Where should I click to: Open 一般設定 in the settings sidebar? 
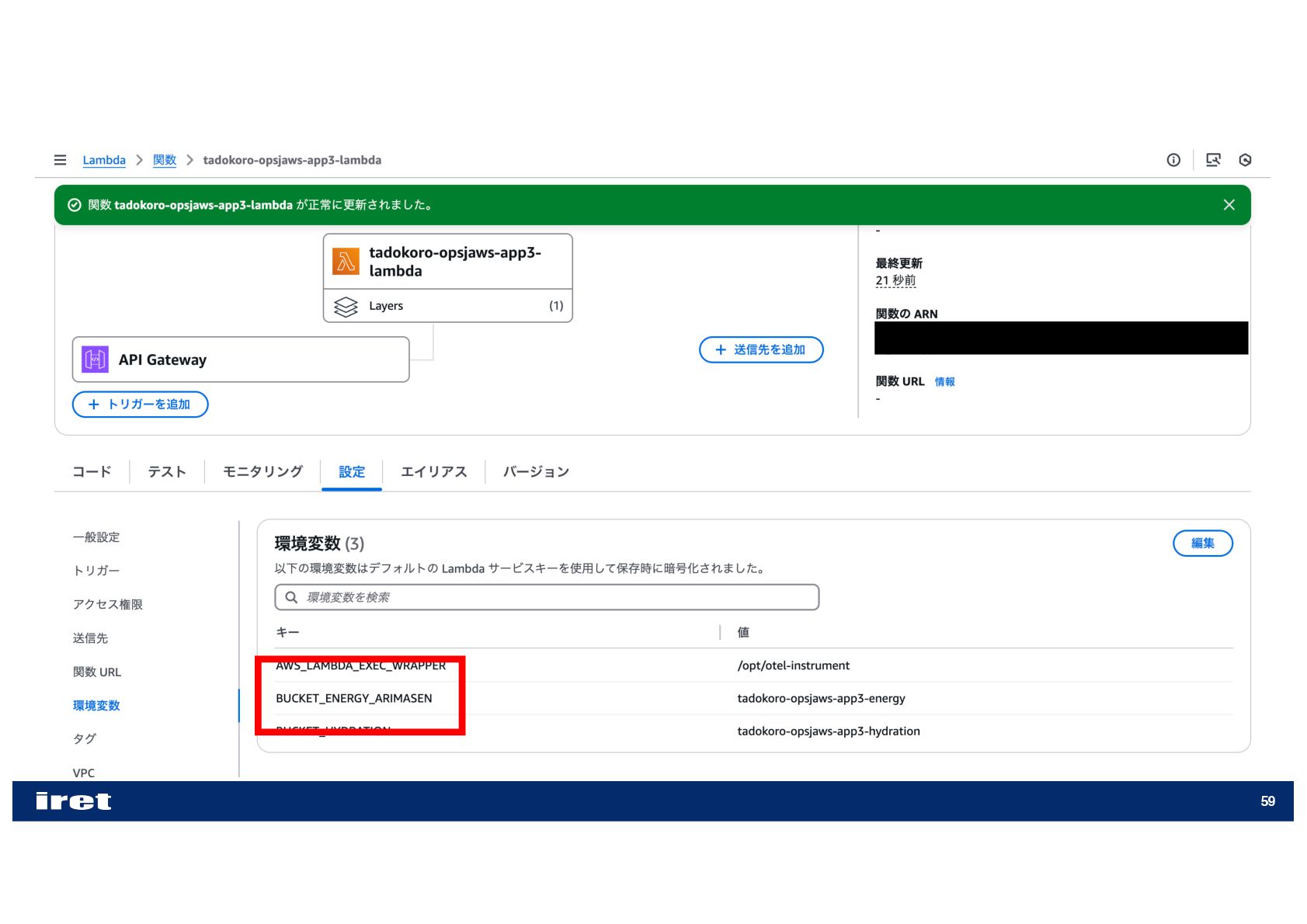tap(96, 537)
